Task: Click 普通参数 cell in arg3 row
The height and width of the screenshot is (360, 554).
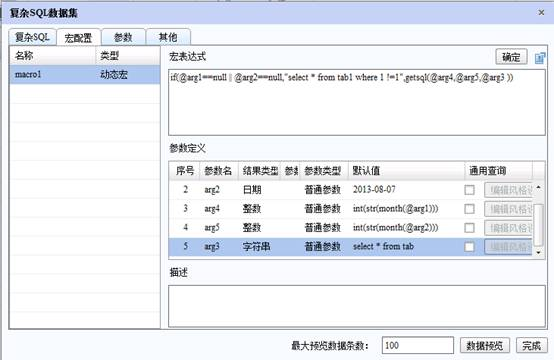Action: click(x=323, y=247)
